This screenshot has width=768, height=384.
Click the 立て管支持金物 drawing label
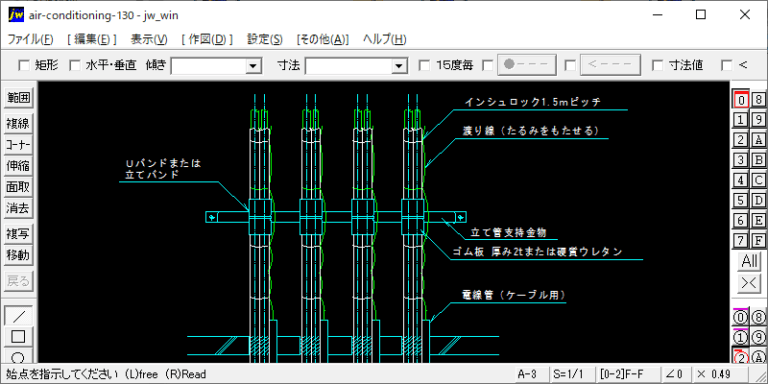coord(508,232)
